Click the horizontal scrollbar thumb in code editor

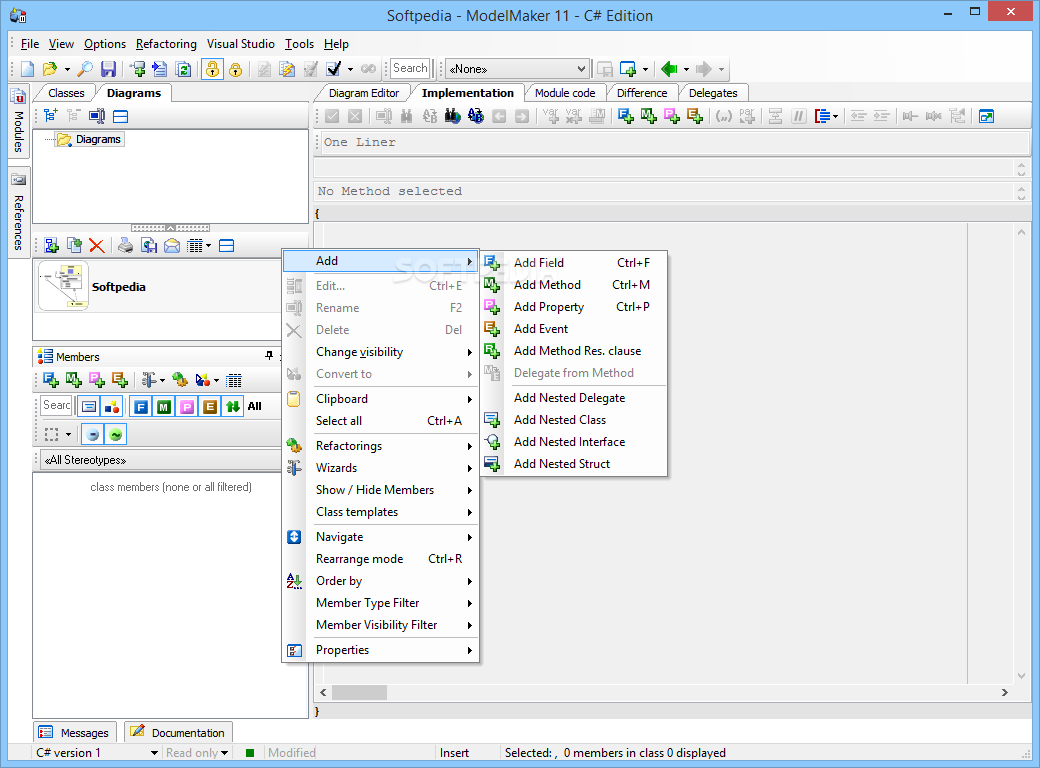tap(359, 692)
